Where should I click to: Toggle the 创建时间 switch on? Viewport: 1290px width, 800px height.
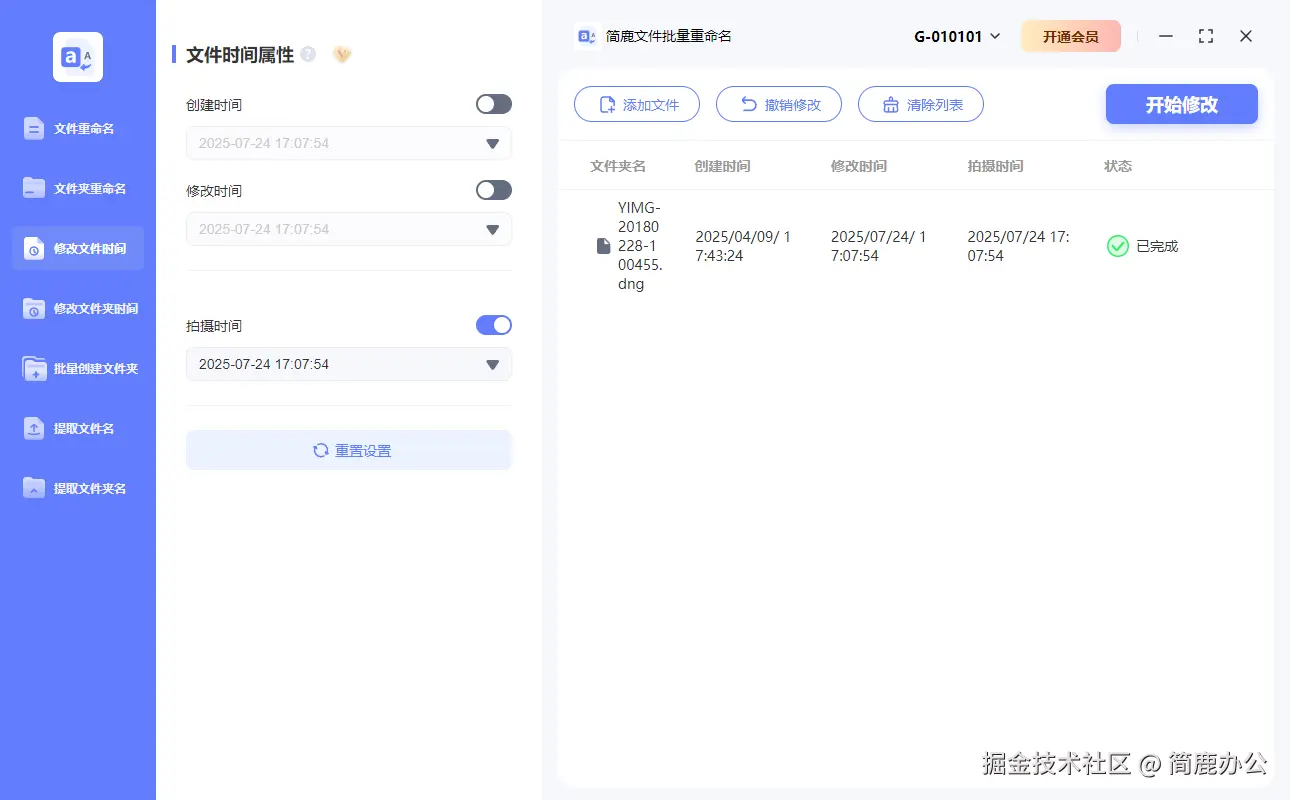[494, 104]
